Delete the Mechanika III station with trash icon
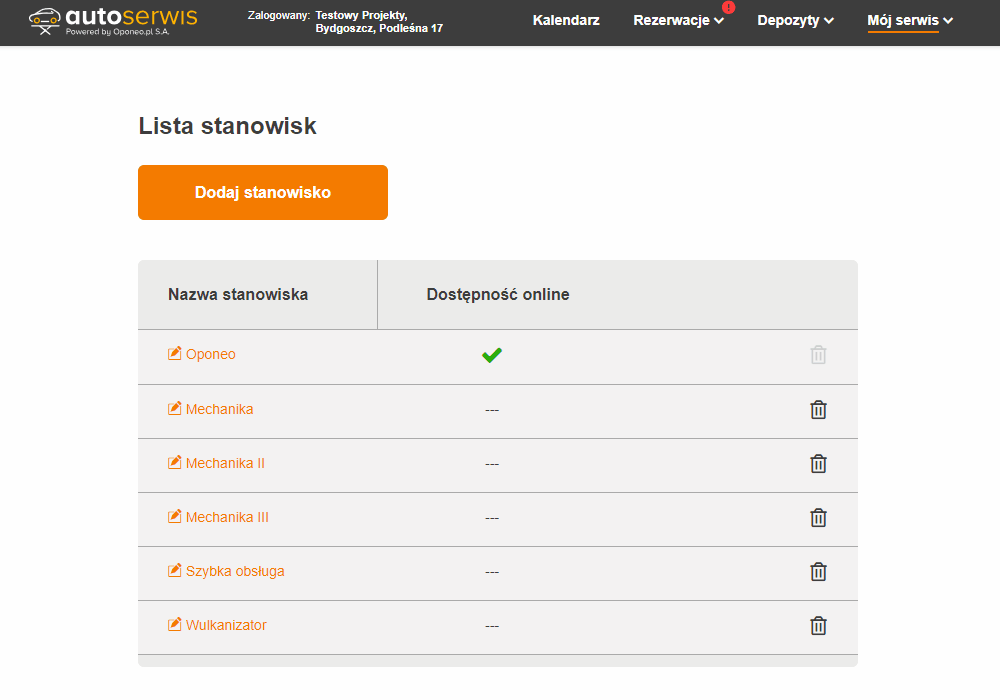 pos(818,518)
